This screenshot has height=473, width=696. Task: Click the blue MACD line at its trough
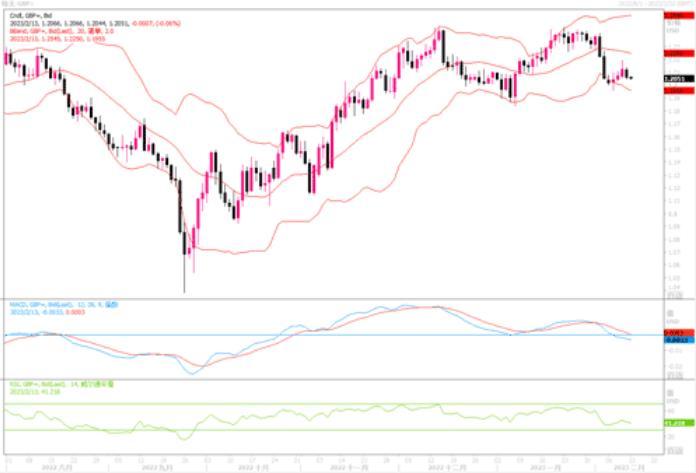coord(192,372)
